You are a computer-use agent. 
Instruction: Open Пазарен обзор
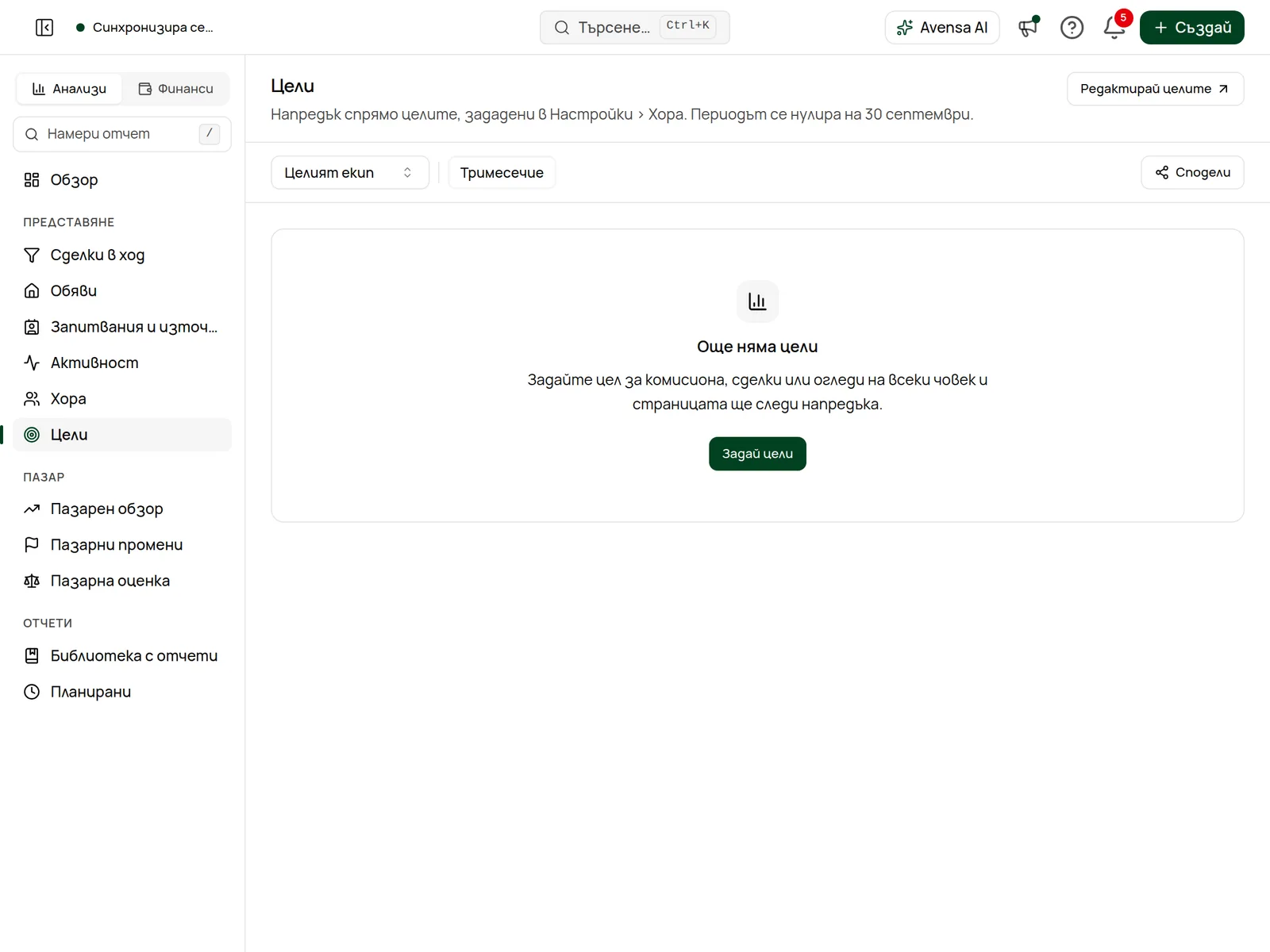click(x=122, y=509)
